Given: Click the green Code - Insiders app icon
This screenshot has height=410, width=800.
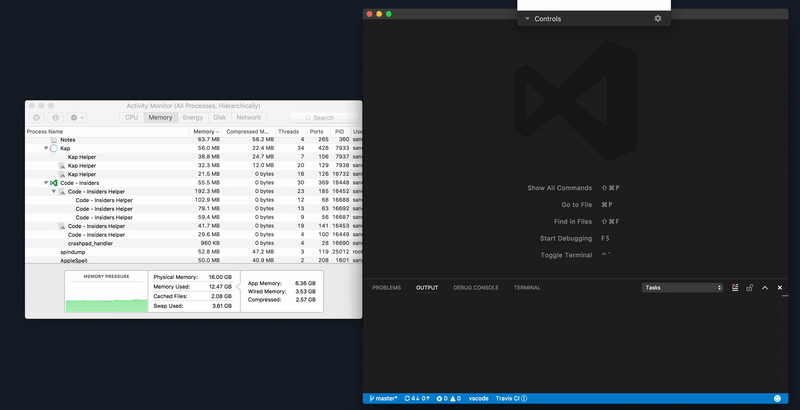Looking at the screenshot, I should point(54,183).
